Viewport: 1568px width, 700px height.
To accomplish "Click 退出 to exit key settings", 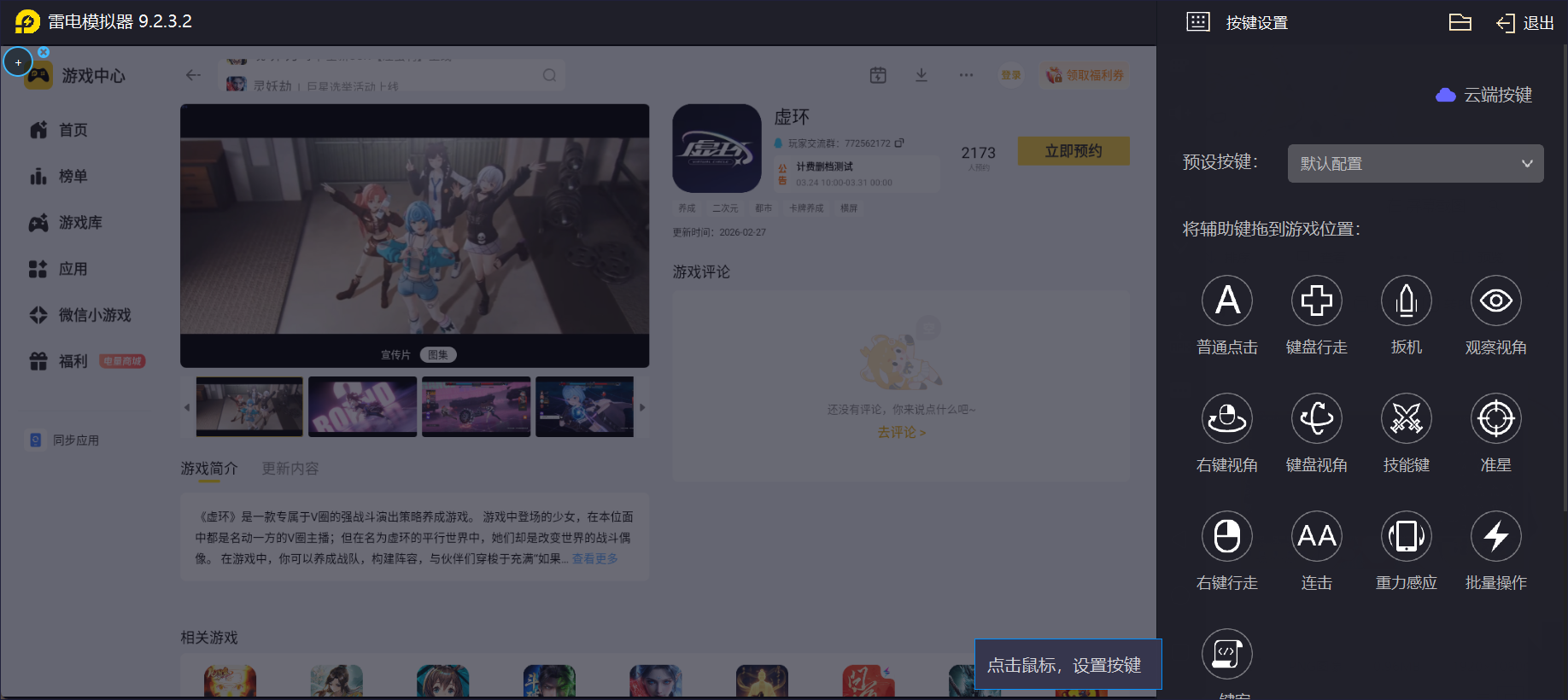I will 1525,23.
